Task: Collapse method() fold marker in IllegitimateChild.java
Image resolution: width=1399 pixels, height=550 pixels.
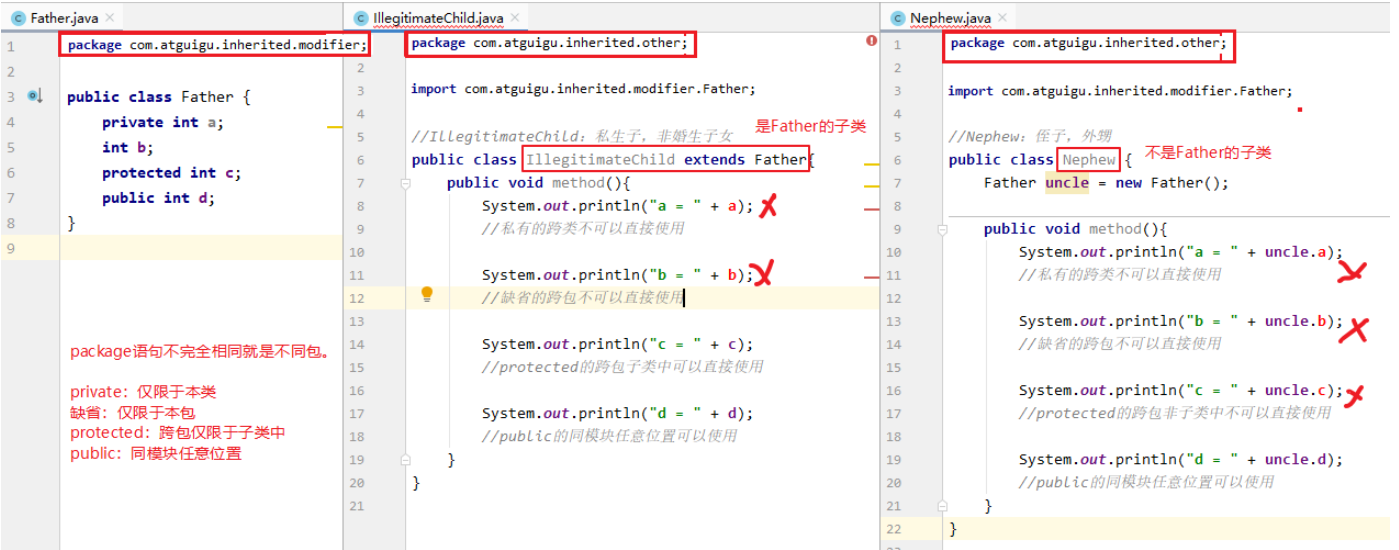Action: pyautogui.click(x=406, y=183)
